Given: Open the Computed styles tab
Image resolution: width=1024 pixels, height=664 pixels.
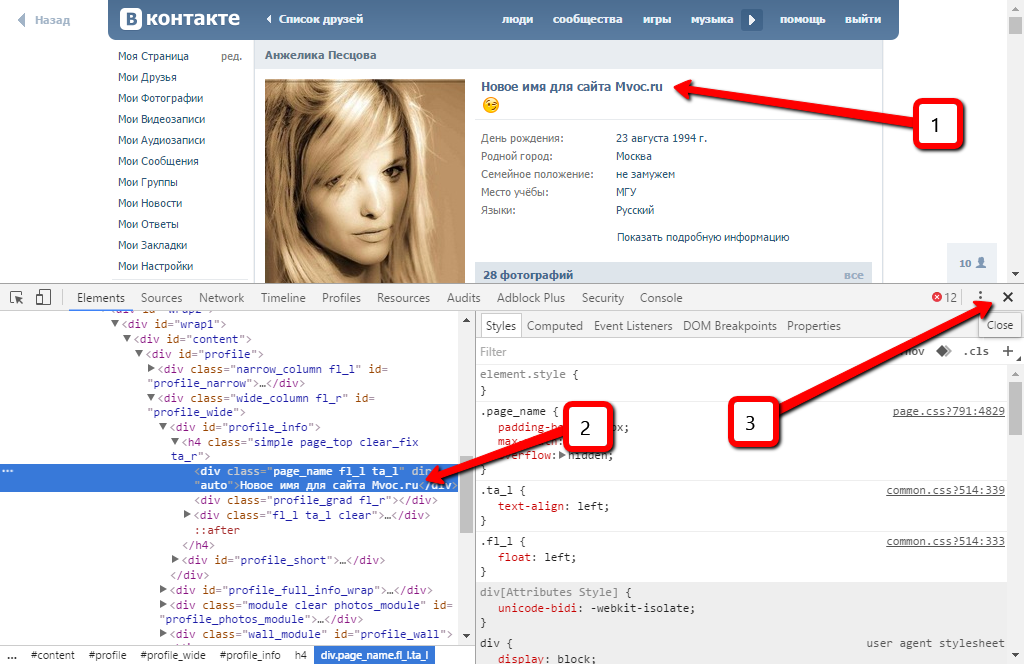Looking at the screenshot, I should pos(554,325).
